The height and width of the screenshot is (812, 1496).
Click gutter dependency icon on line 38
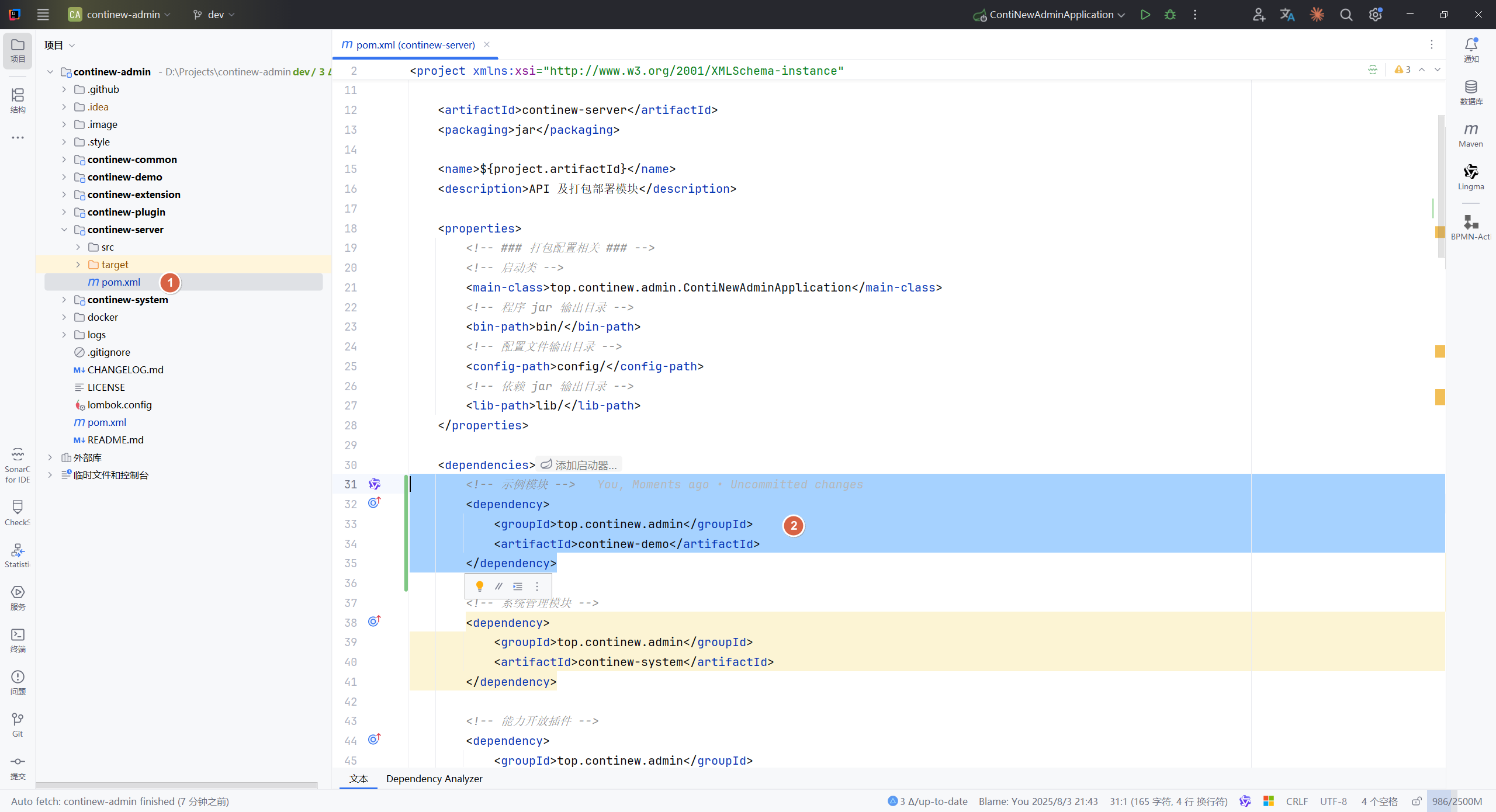point(375,621)
